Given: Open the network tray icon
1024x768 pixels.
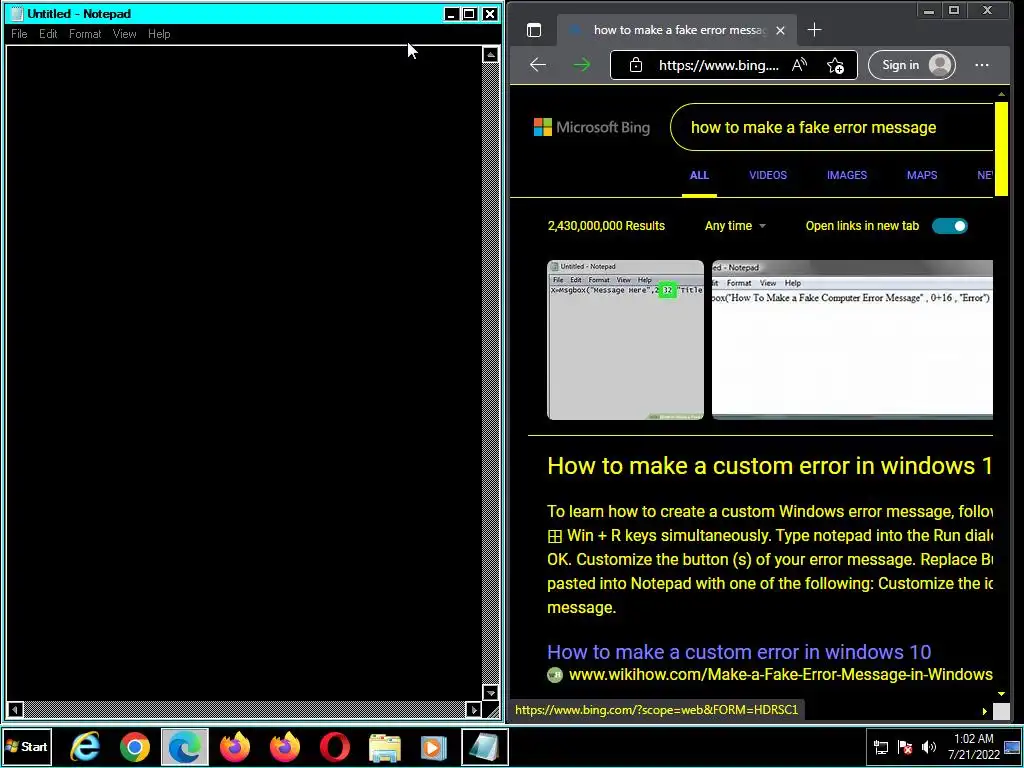Looking at the screenshot, I should click(880, 747).
